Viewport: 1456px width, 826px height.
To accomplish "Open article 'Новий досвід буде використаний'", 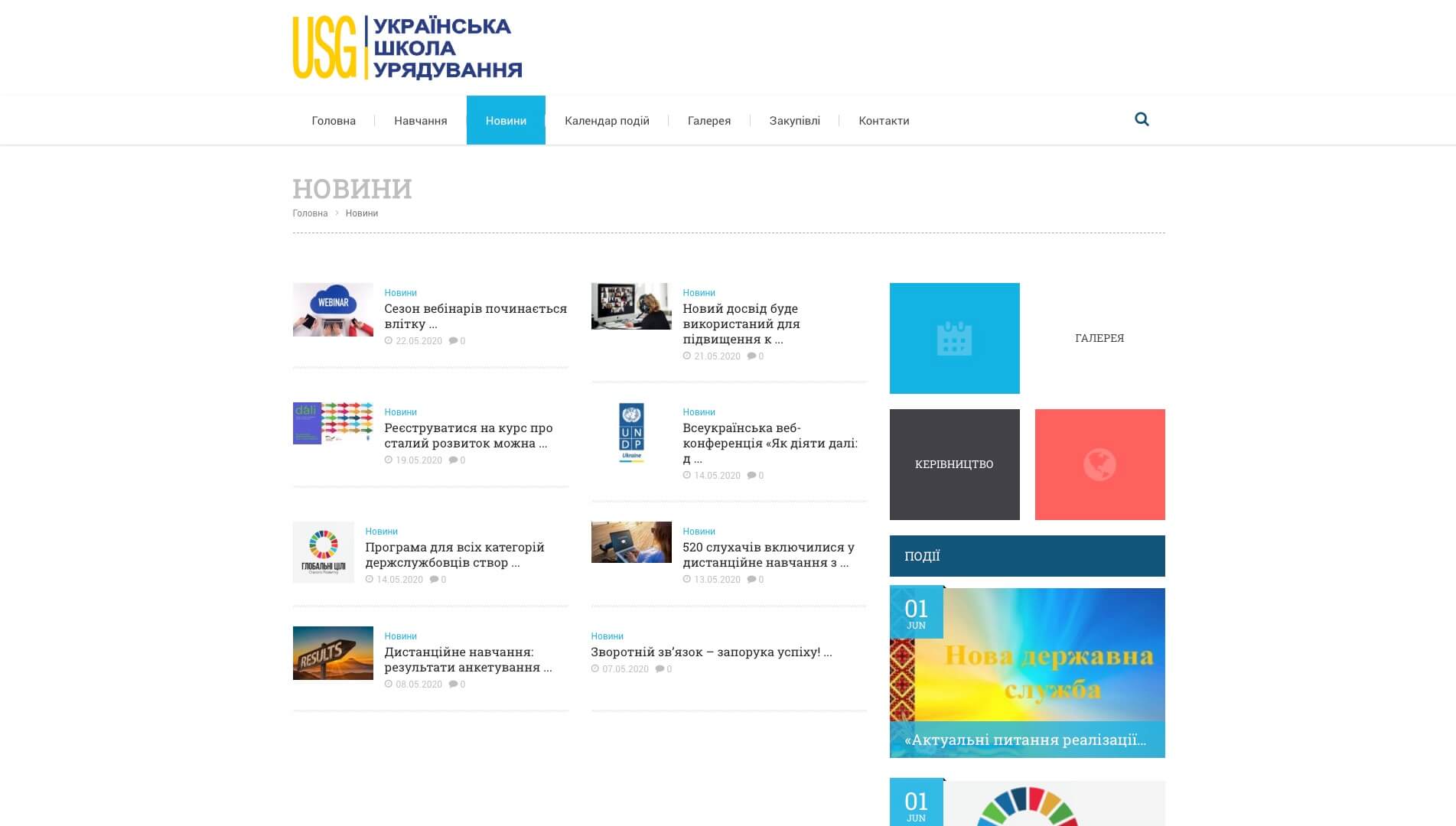I will (741, 324).
